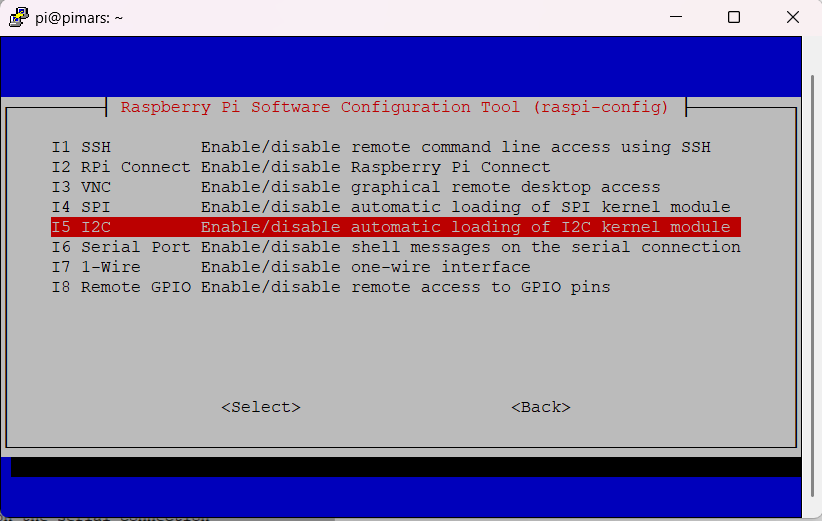Activate the <Select> button
The height and width of the screenshot is (521, 822).
click(261, 407)
